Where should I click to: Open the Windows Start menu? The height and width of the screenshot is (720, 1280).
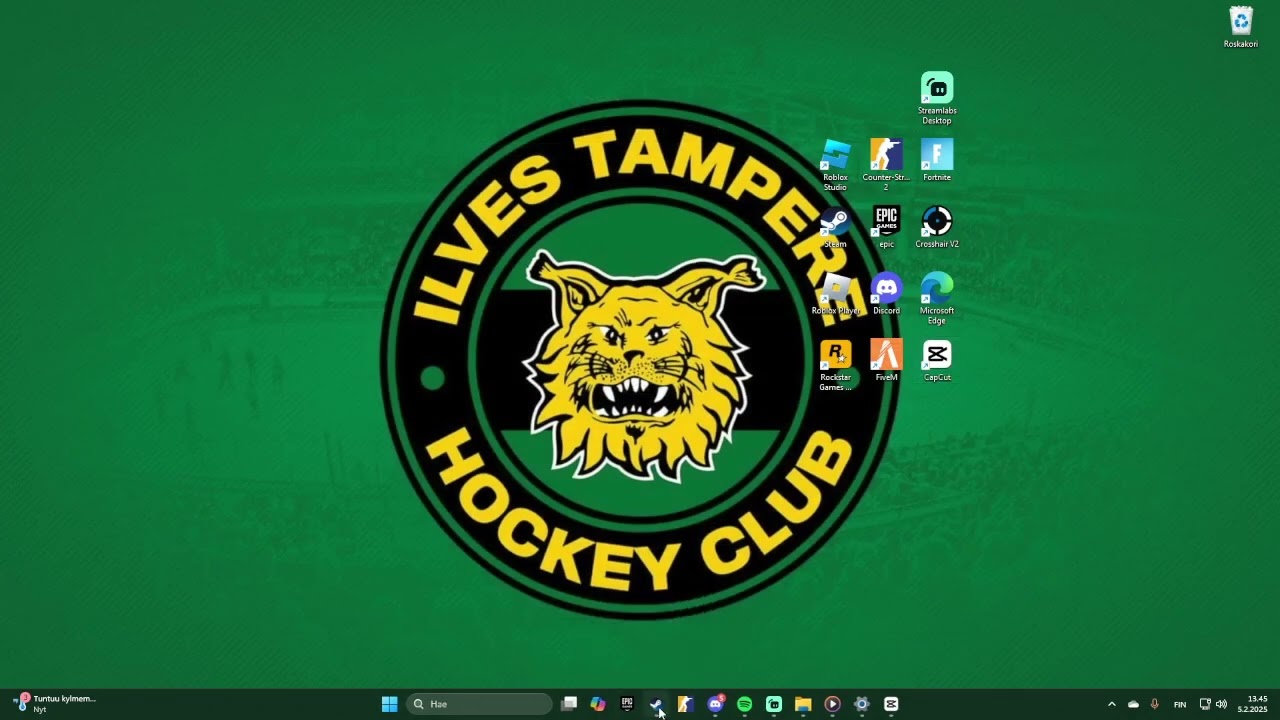point(389,704)
